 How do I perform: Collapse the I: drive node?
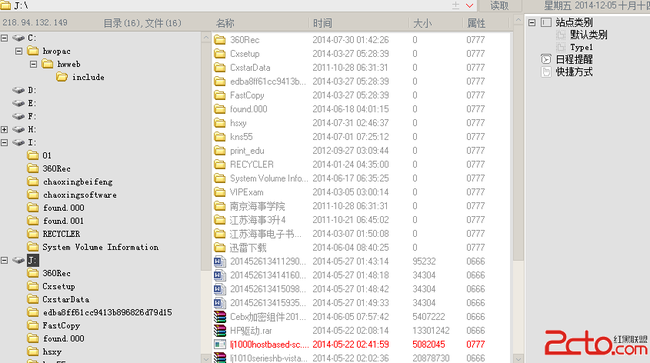(x=4, y=143)
